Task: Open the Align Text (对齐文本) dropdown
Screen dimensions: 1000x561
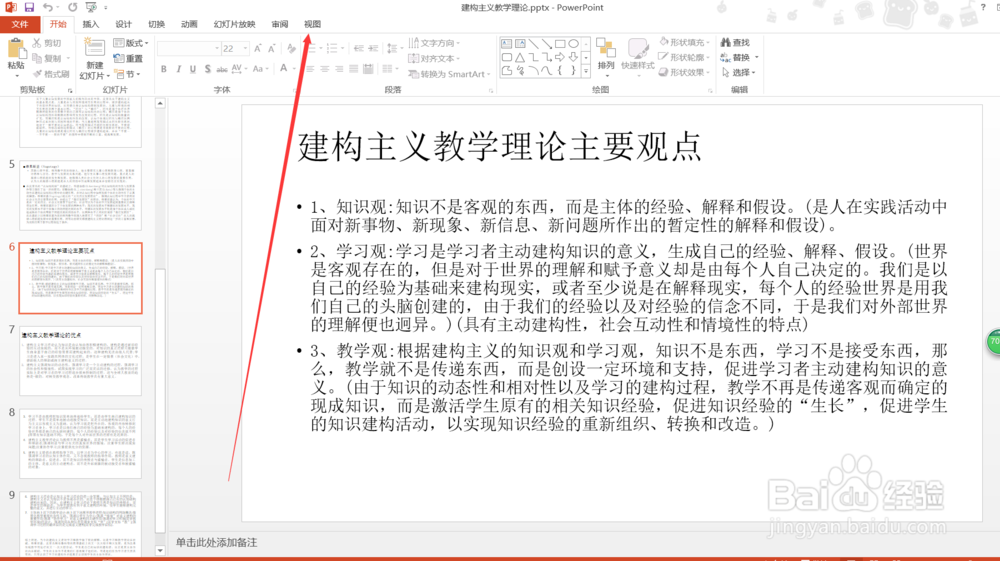Action: coord(434,58)
